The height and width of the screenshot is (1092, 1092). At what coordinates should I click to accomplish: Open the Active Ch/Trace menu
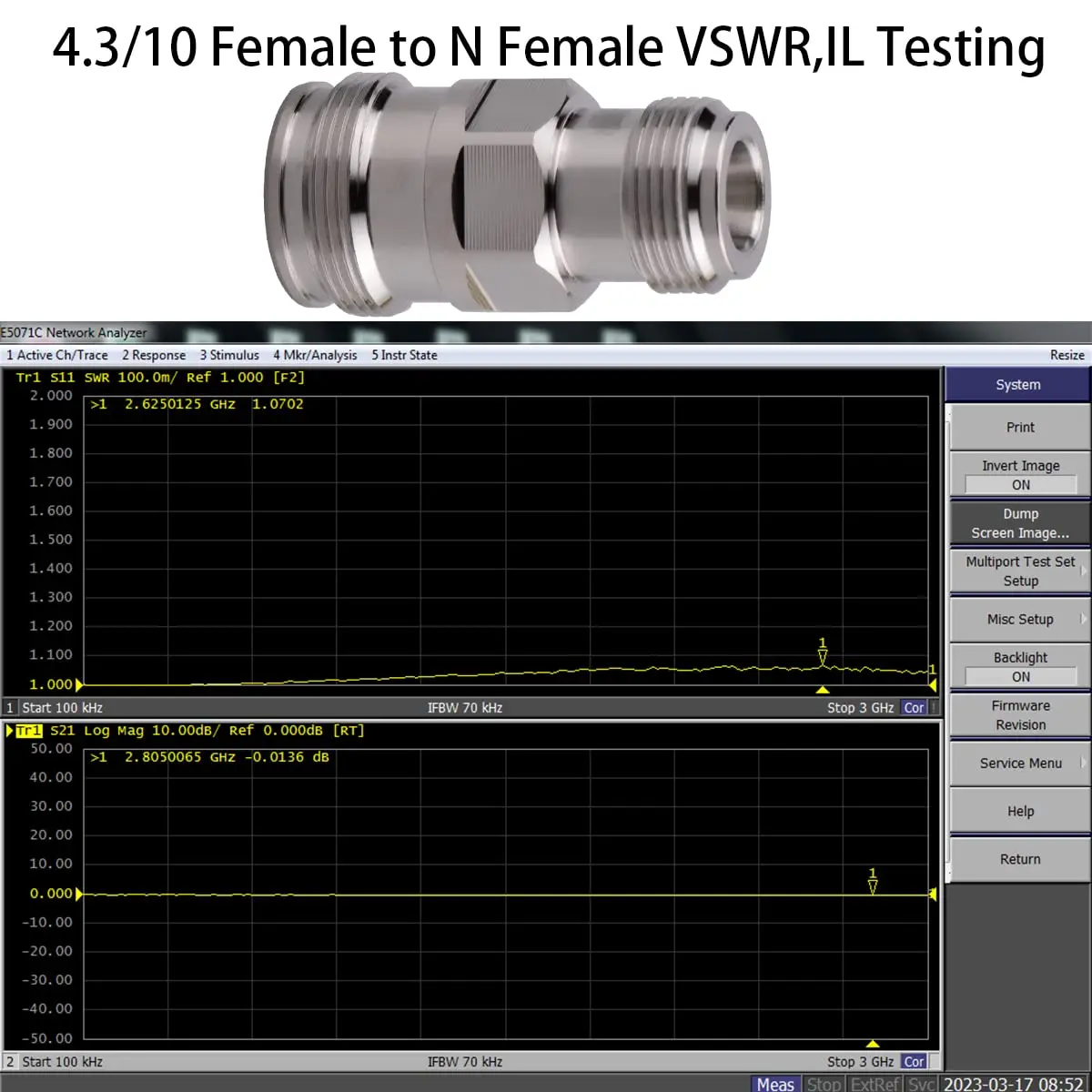pyautogui.click(x=57, y=355)
